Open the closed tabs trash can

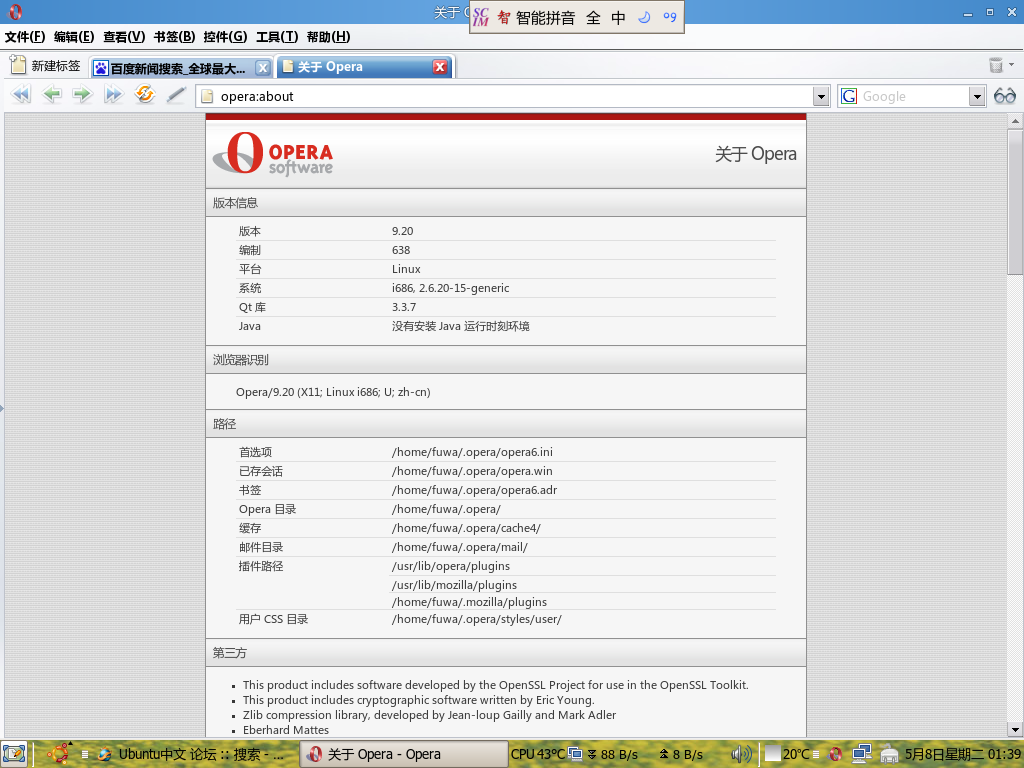pyautogui.click(x=995, y=65)
